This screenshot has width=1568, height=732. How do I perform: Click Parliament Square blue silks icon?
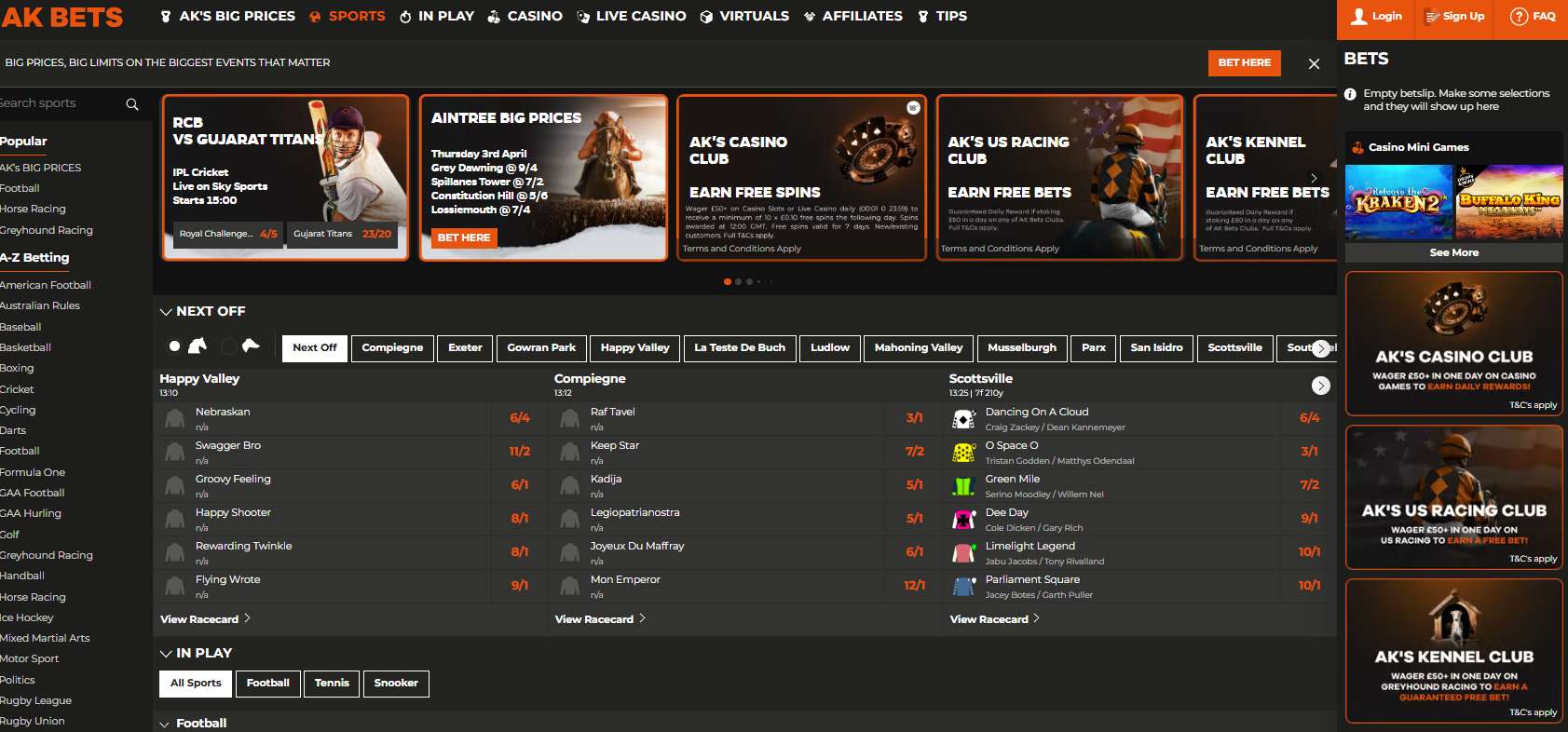pos(963,587)
